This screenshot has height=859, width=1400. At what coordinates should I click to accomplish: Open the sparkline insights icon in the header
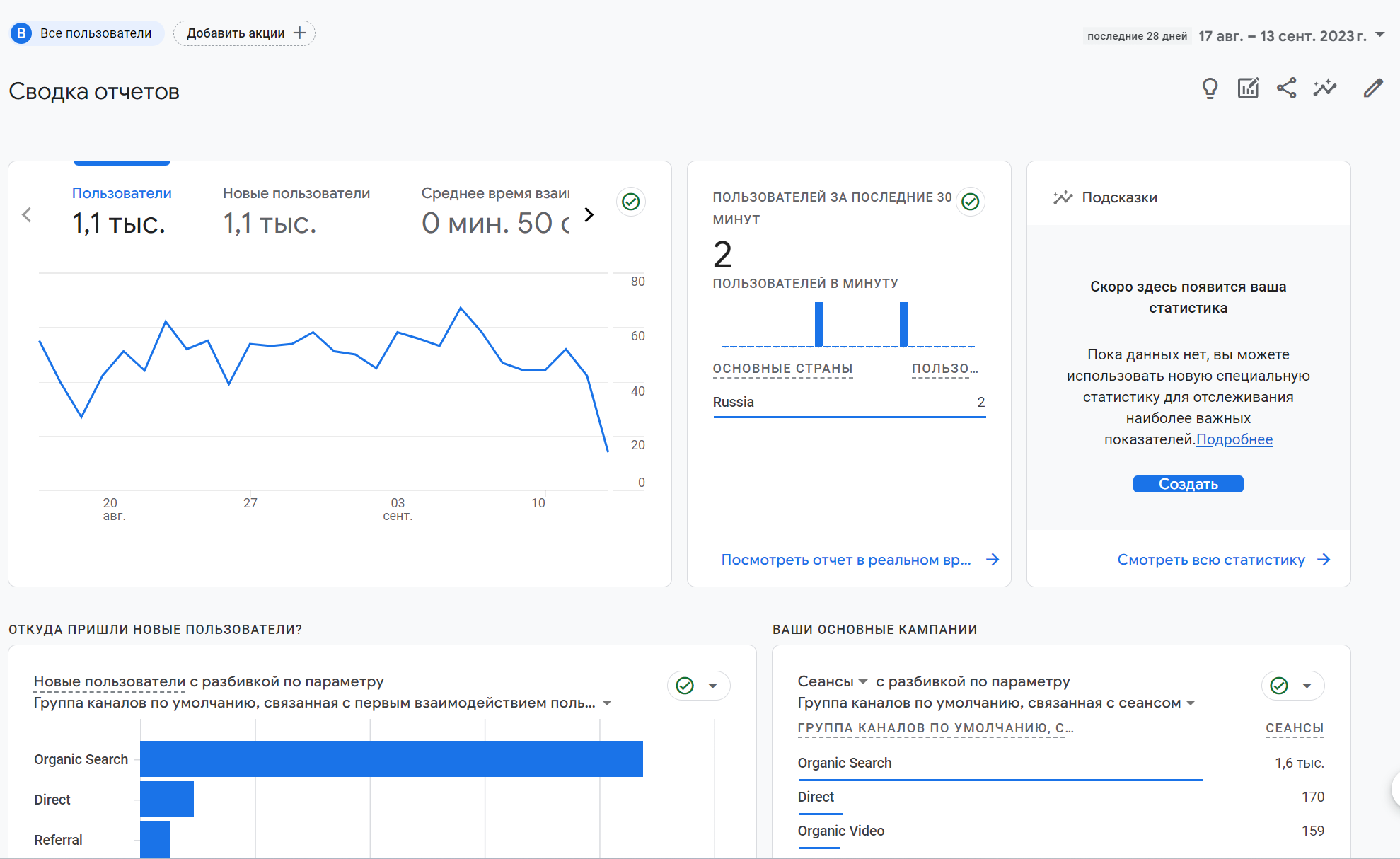pyautogui.click(x=1324, y=88)
